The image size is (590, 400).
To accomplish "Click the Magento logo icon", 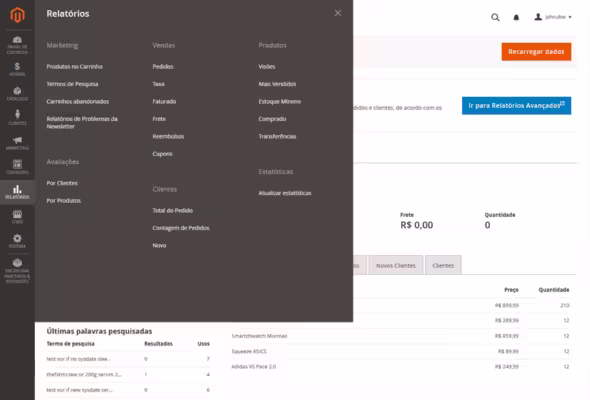I will [x=17, y=15].
